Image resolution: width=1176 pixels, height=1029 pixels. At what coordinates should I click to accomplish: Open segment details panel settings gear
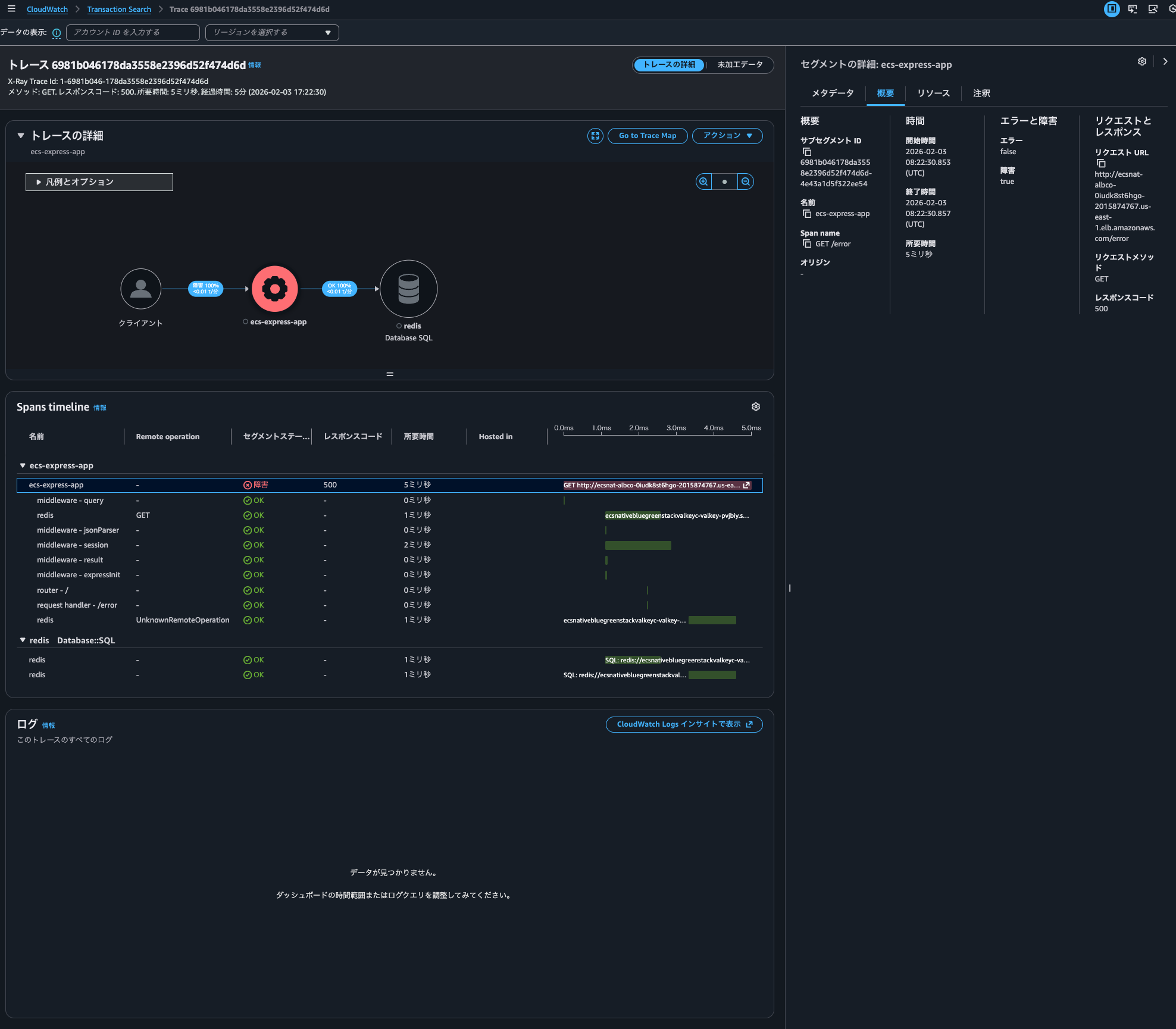point(1141,61)
